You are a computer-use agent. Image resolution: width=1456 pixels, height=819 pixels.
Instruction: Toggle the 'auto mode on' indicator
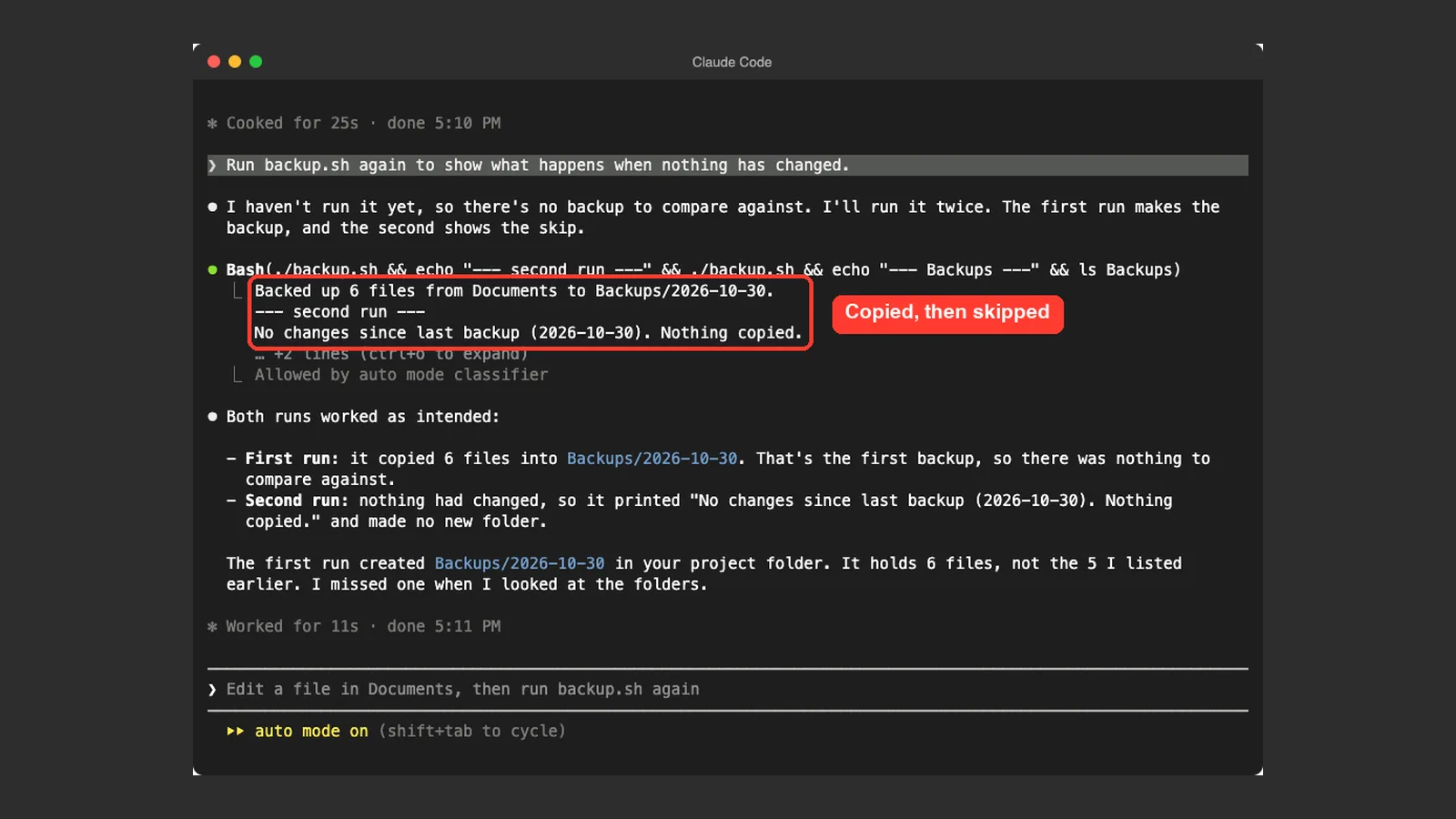pos(311,732)
